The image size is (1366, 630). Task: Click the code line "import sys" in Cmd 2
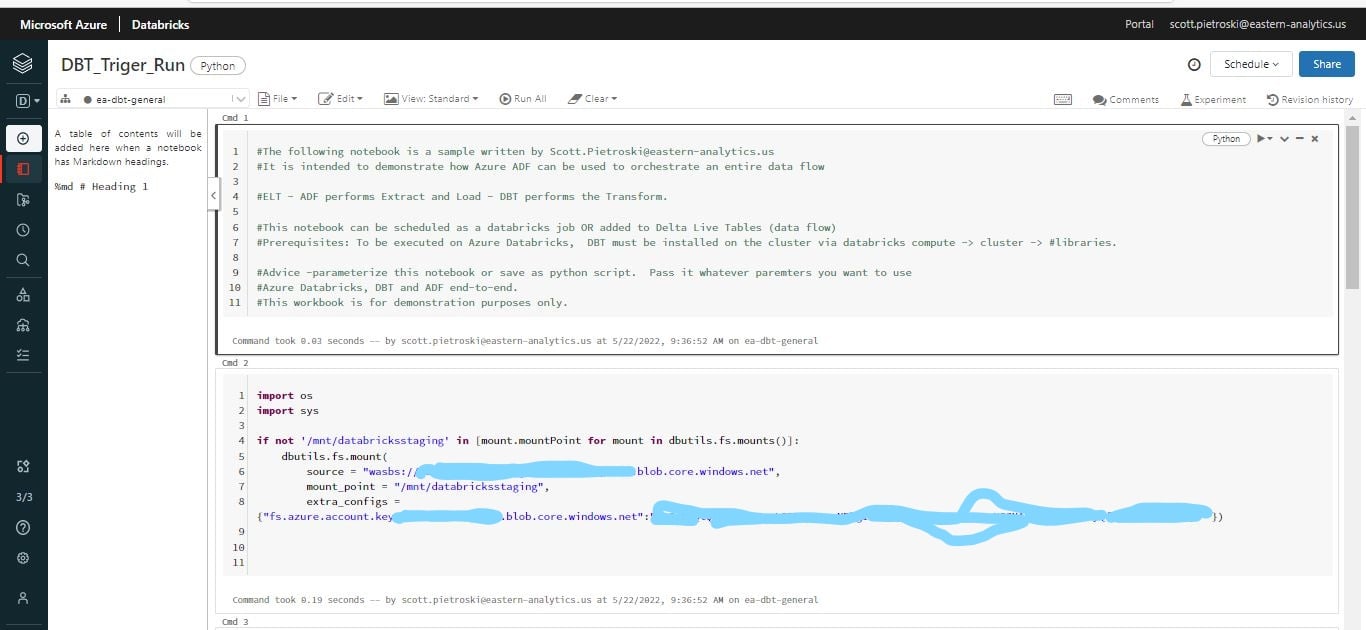pos(288,411)
